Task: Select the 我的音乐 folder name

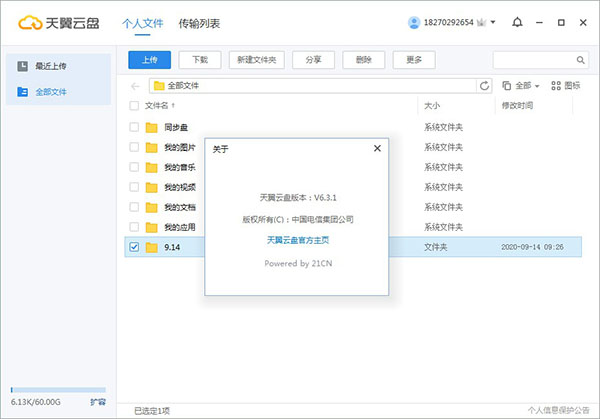Action: click(180, 167)
